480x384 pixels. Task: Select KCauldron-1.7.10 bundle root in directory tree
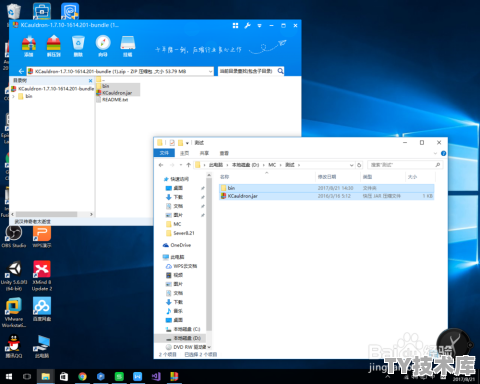(53, 89)
